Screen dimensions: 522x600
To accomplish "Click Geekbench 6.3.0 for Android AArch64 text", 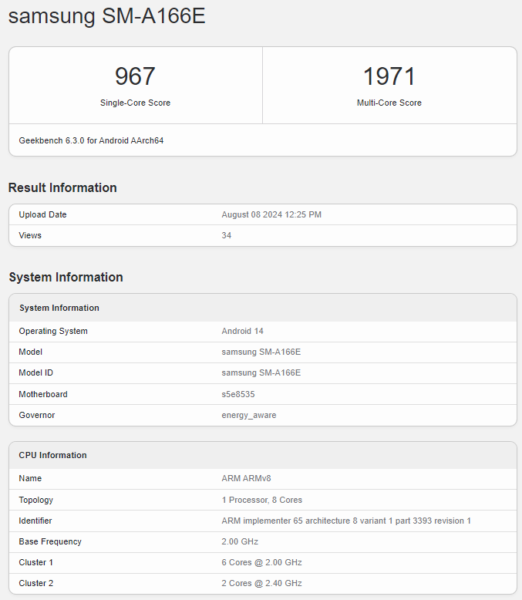I will [x=91, y=140].
